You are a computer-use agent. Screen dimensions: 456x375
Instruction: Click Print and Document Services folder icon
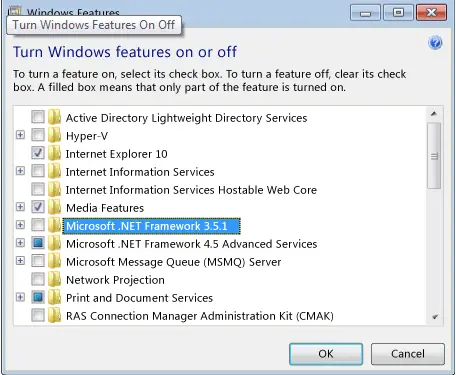(x=54, y=297)
